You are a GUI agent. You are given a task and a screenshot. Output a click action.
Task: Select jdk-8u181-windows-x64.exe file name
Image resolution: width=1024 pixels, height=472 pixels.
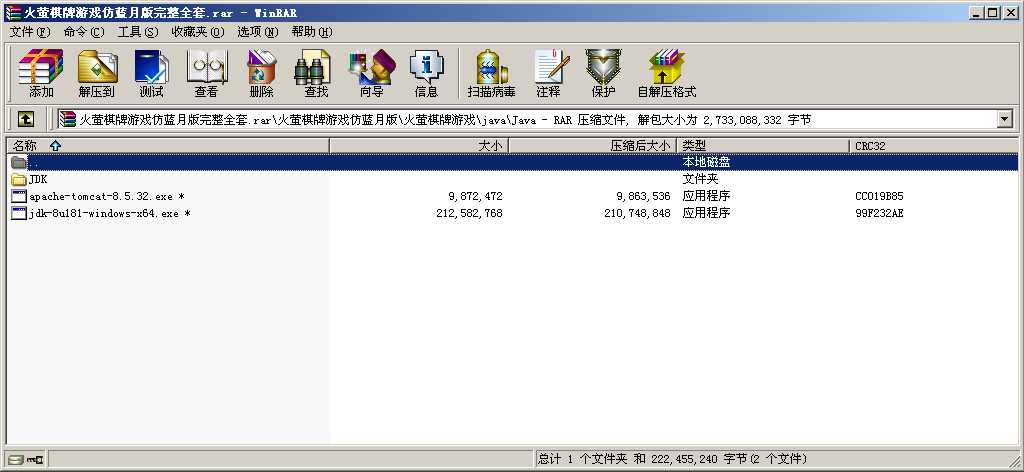click(x=110, y=213)
